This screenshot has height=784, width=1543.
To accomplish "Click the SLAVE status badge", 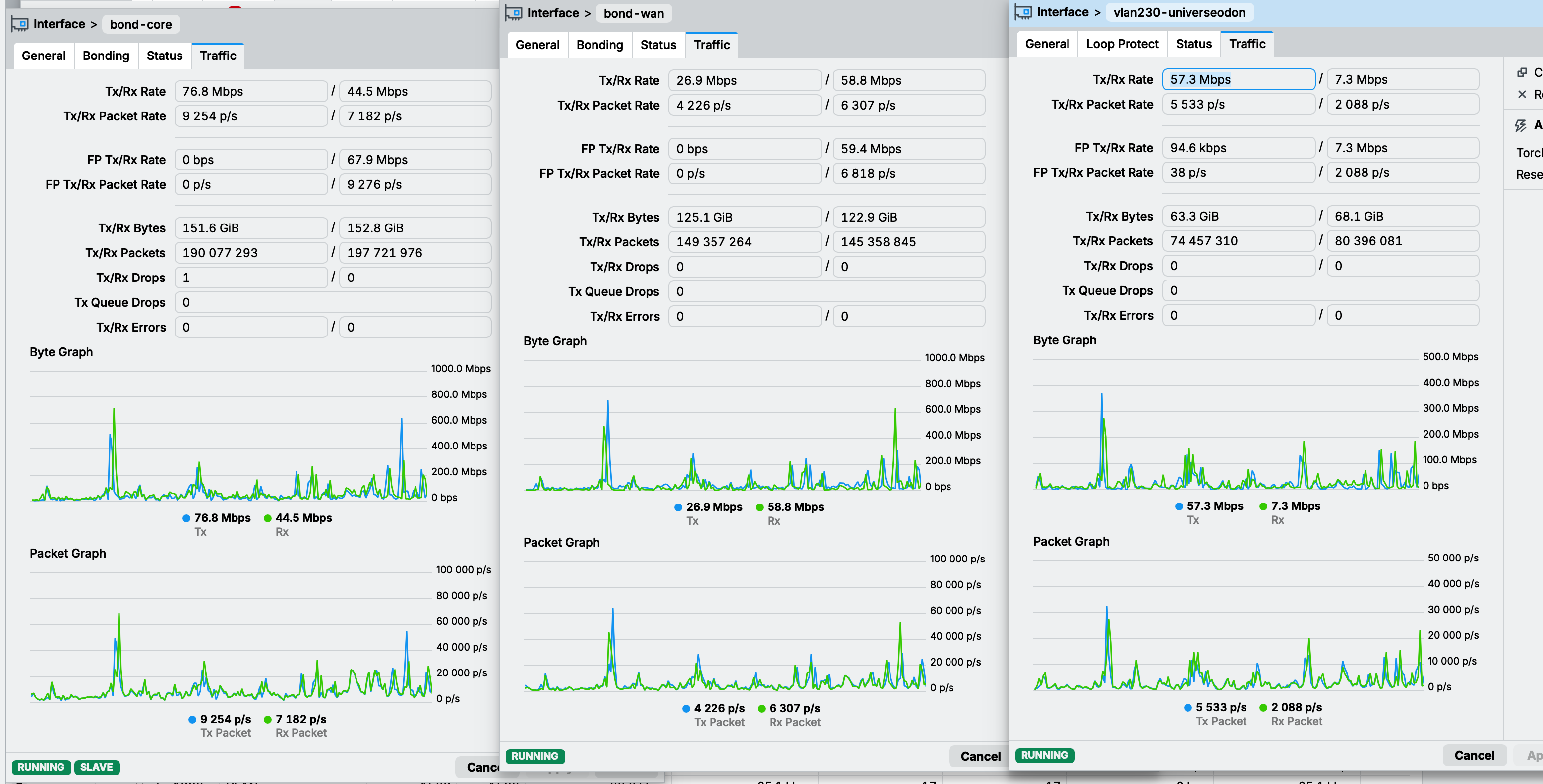I will tap(96, 767).
